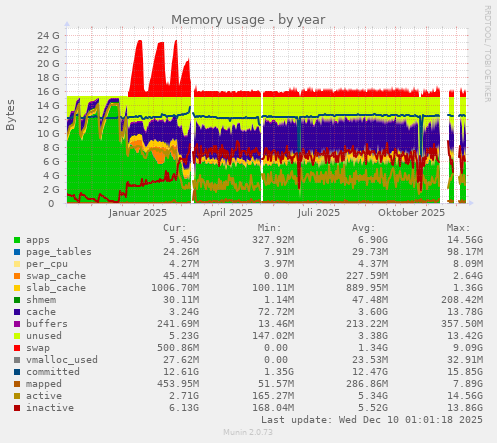This screenshot has width=497, height=443.
Task: Click the mapped maximum value 7.89G
Action: (x=468, y=384)
